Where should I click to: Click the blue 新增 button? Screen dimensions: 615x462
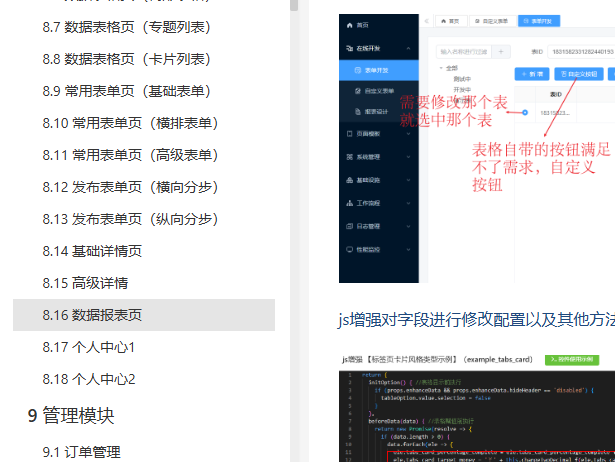[530, 74]
